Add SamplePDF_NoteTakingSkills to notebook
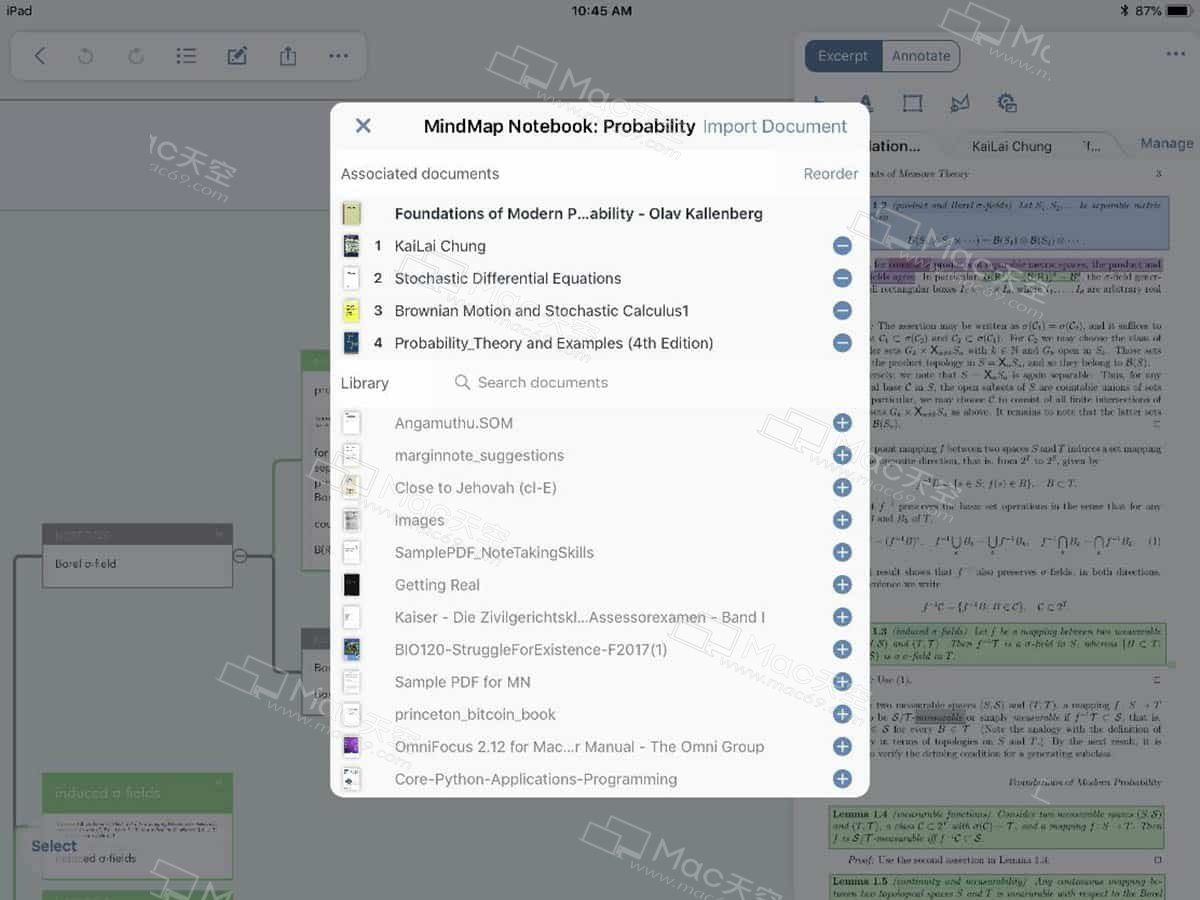Screen dimensions: 1200x900 coord(842,552)
